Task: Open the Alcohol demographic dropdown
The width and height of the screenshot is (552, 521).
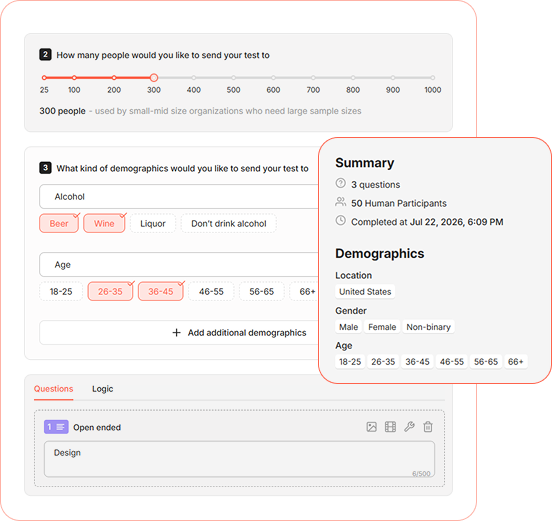Action: coord(179,196)
